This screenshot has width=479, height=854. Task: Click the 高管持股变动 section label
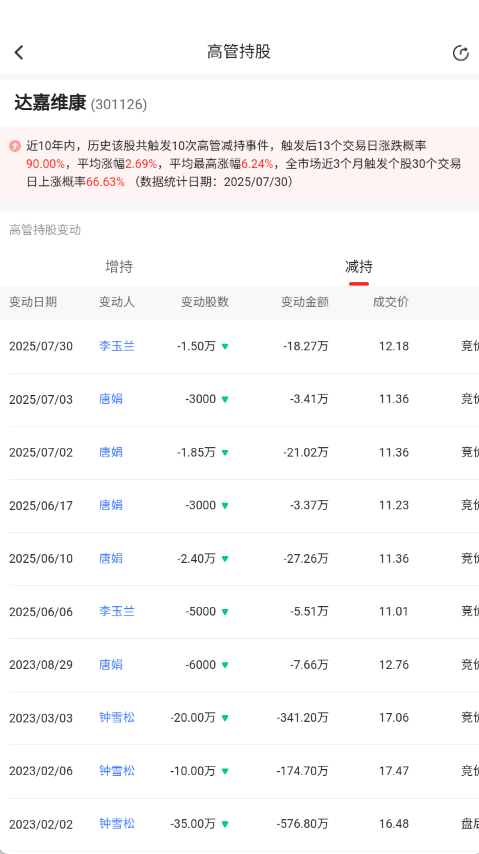pyautogui.click(x=45, y=230)
